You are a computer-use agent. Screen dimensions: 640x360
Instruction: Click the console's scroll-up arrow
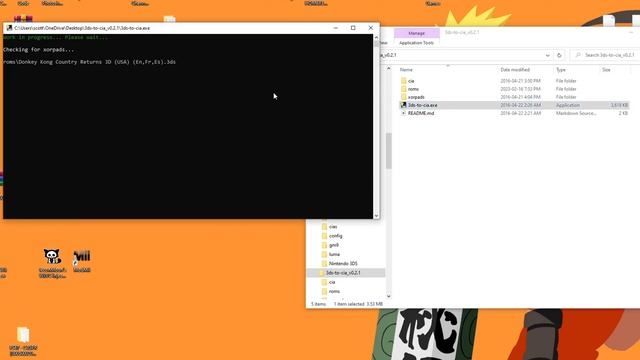tap(376, 37)
